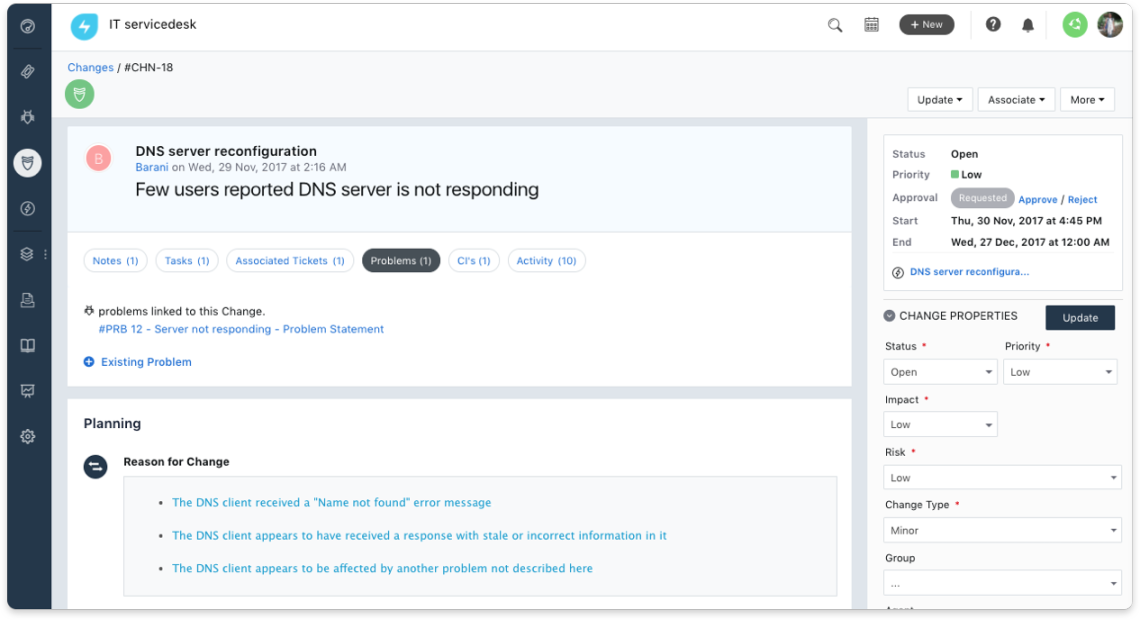This screenshot has width=1140, height=620.
Task: Open the calendar icon in the header
Action: 871,24
